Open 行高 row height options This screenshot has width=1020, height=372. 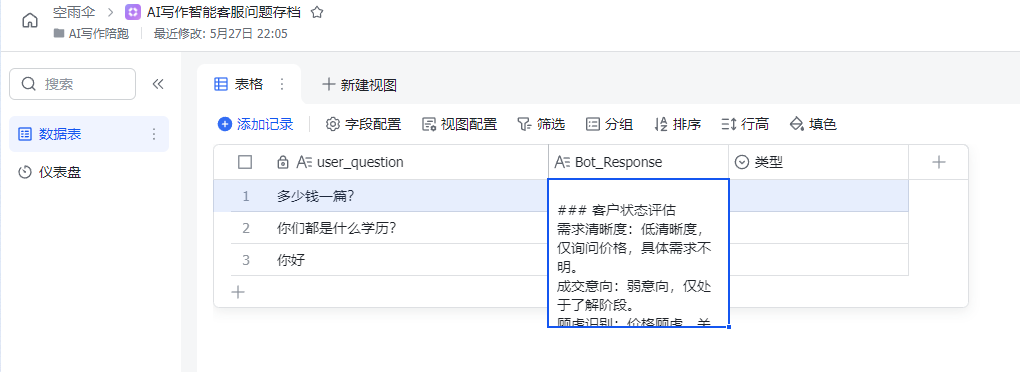coord(745,124)
